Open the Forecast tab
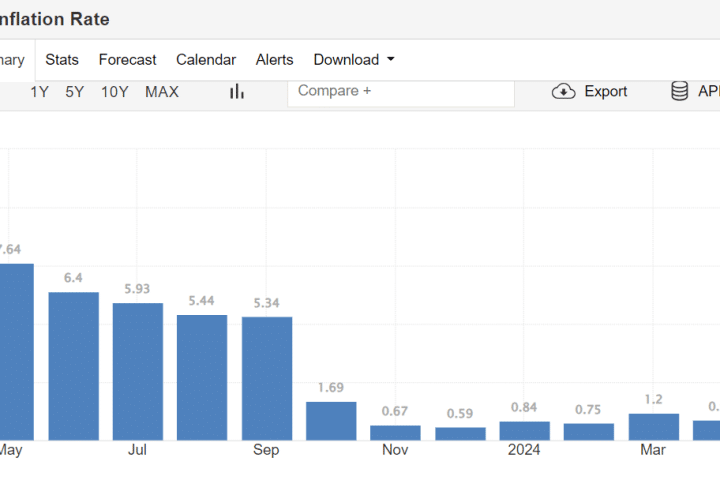 (x=127, y=60)
